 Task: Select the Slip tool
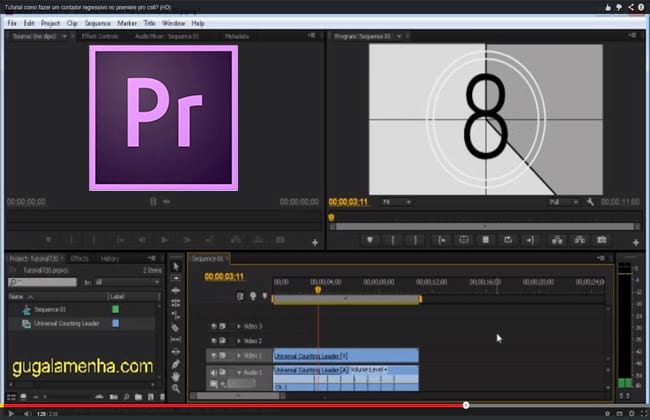point(176,340)
